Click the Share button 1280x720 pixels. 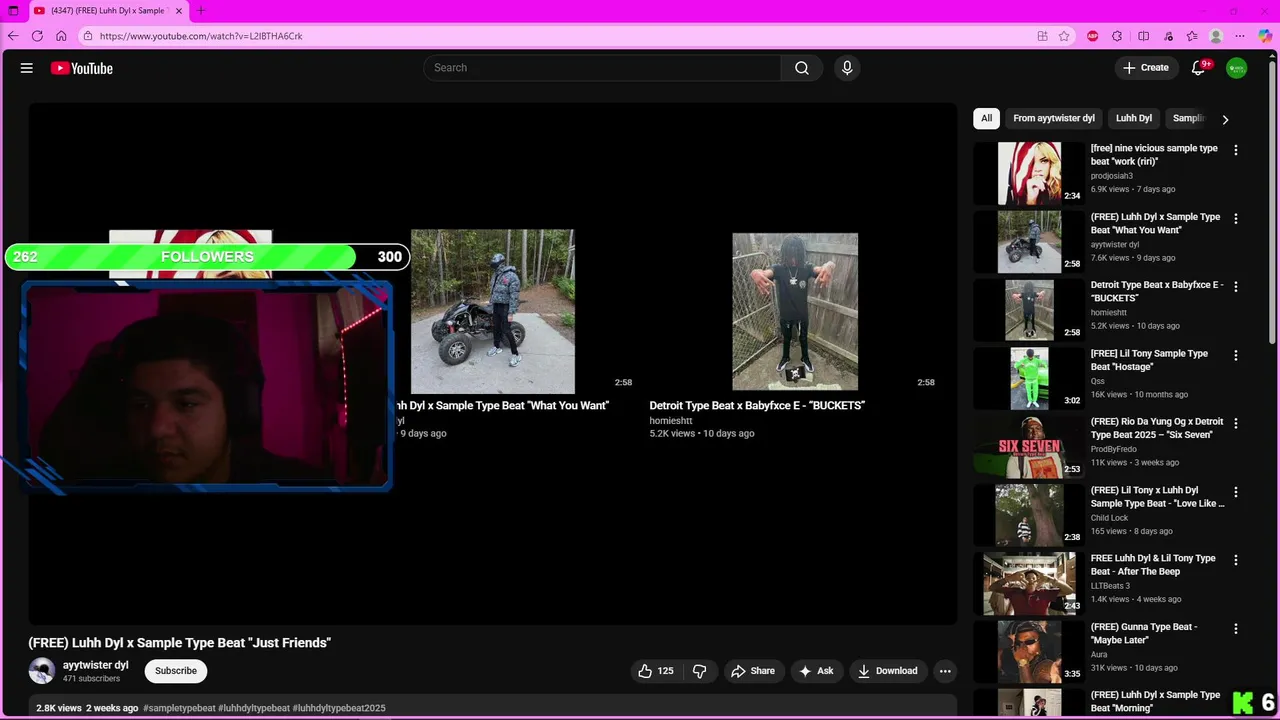[753, 671]
